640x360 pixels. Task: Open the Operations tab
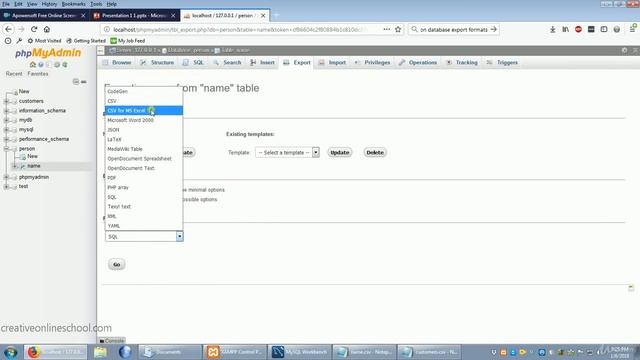[x=418, y=62]
